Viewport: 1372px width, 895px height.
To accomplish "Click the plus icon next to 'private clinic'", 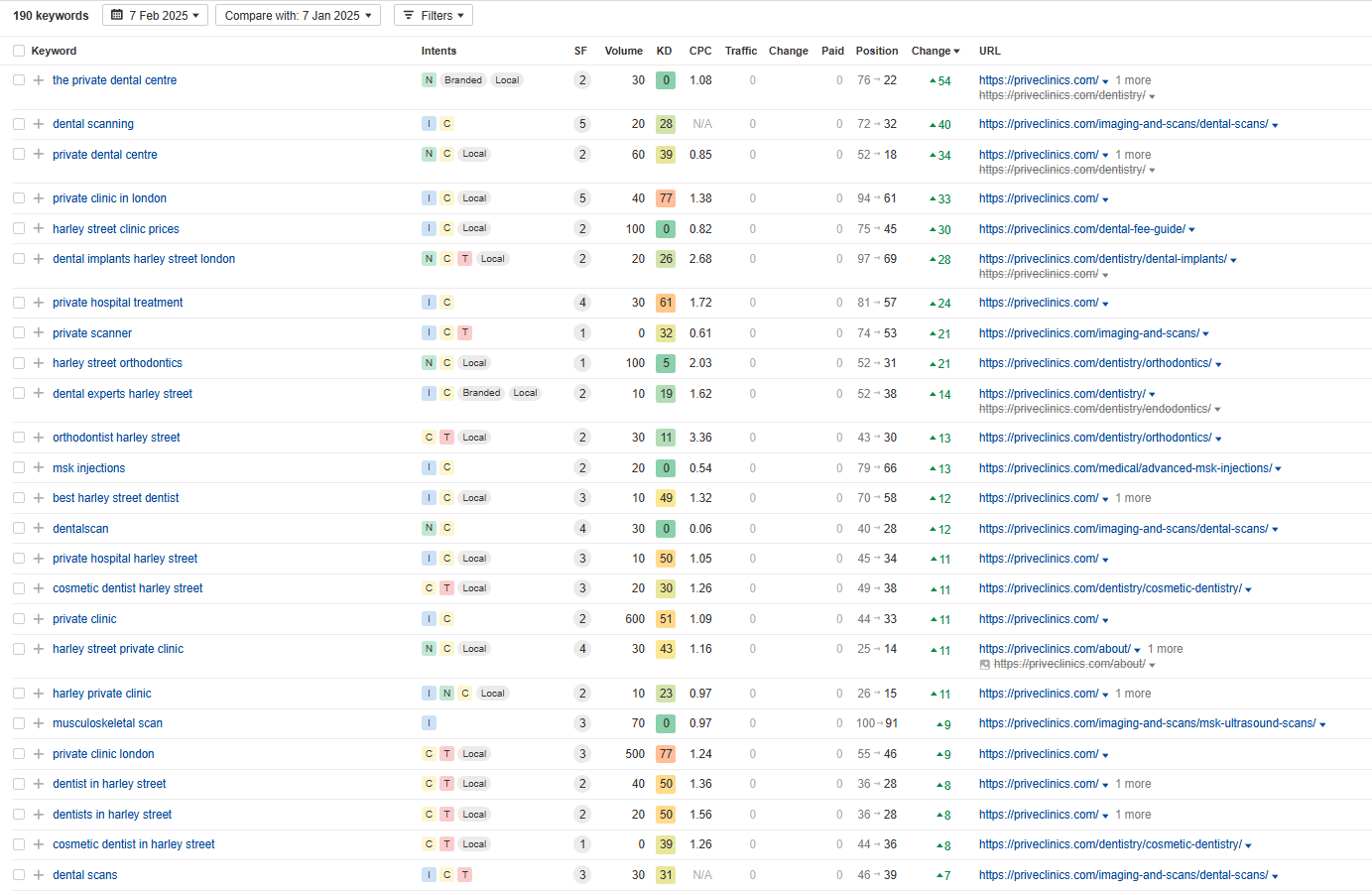I will [x=38, y=619].
